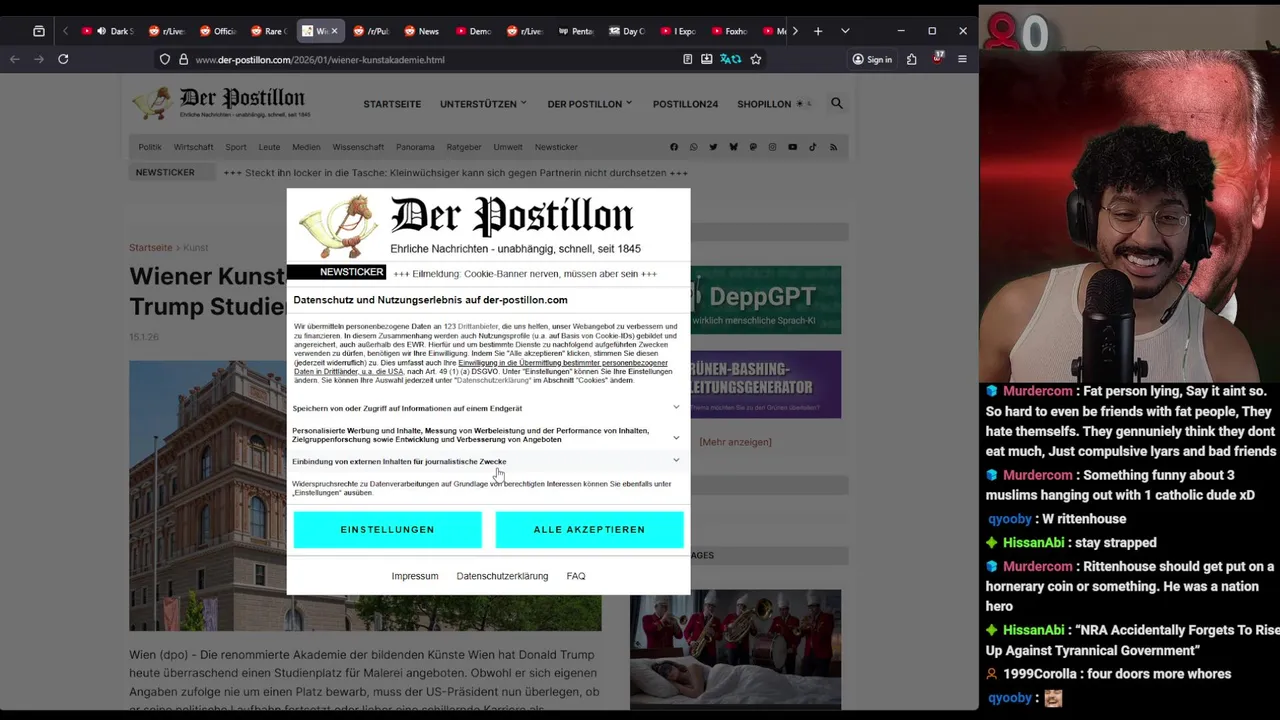
Task: Click the brass band article thumbnail
Action: pyautogui.click(x=735, y=648)
